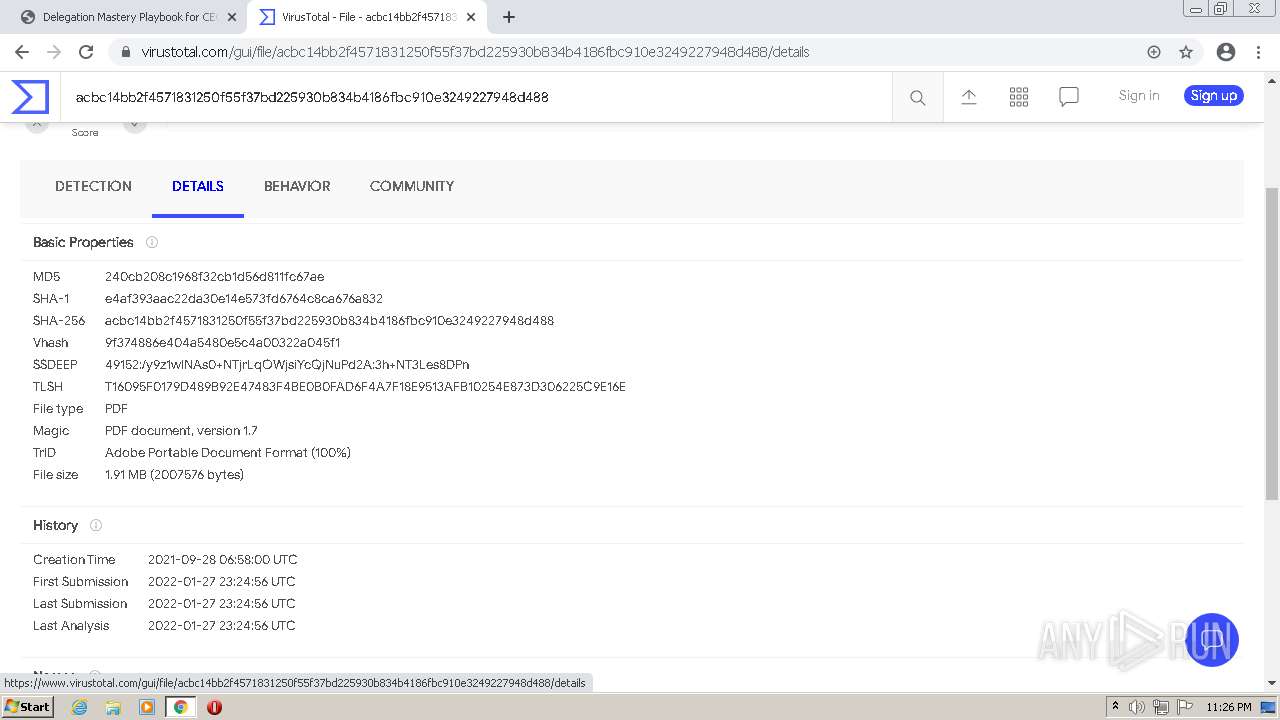Open the comments chat icon

pyautogui.click(x=1069, y=97)
